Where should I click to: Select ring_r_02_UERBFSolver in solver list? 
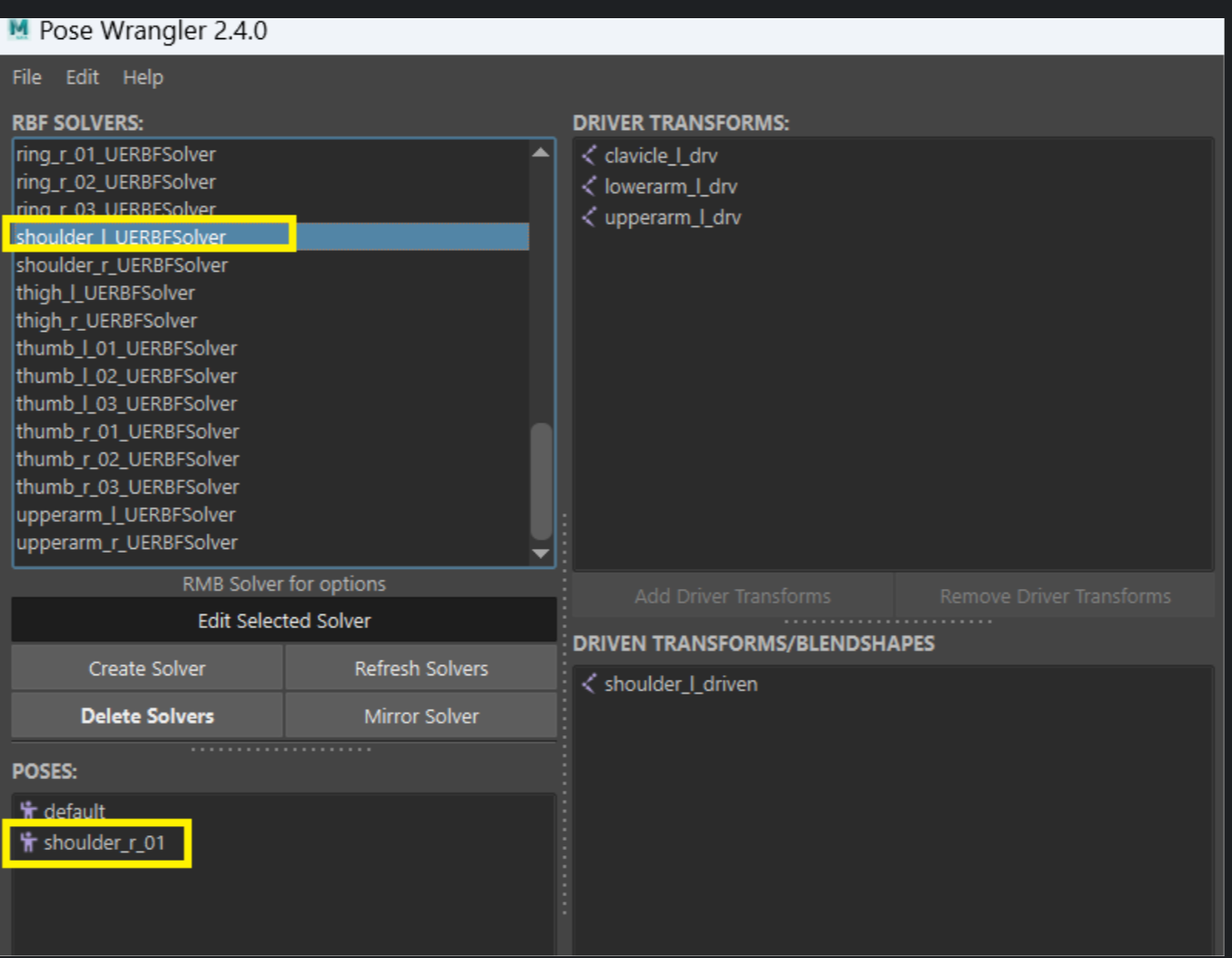click(x=271, y=182)
